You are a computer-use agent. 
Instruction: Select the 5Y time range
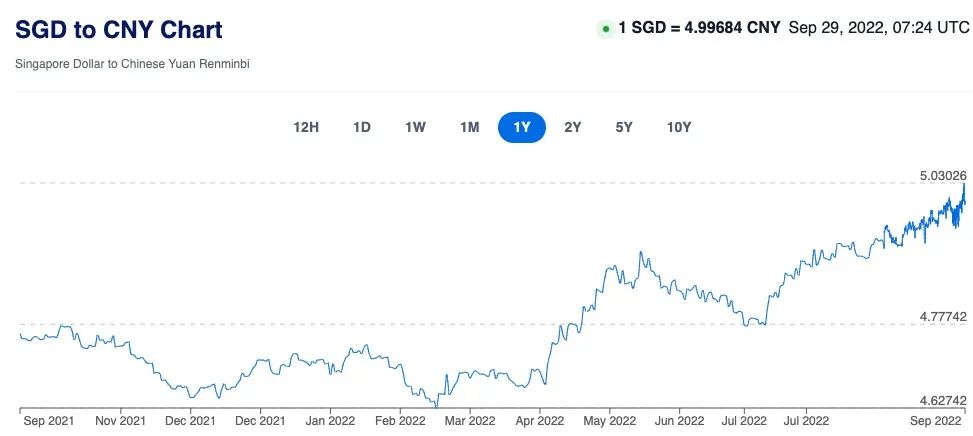coord(624,127)
